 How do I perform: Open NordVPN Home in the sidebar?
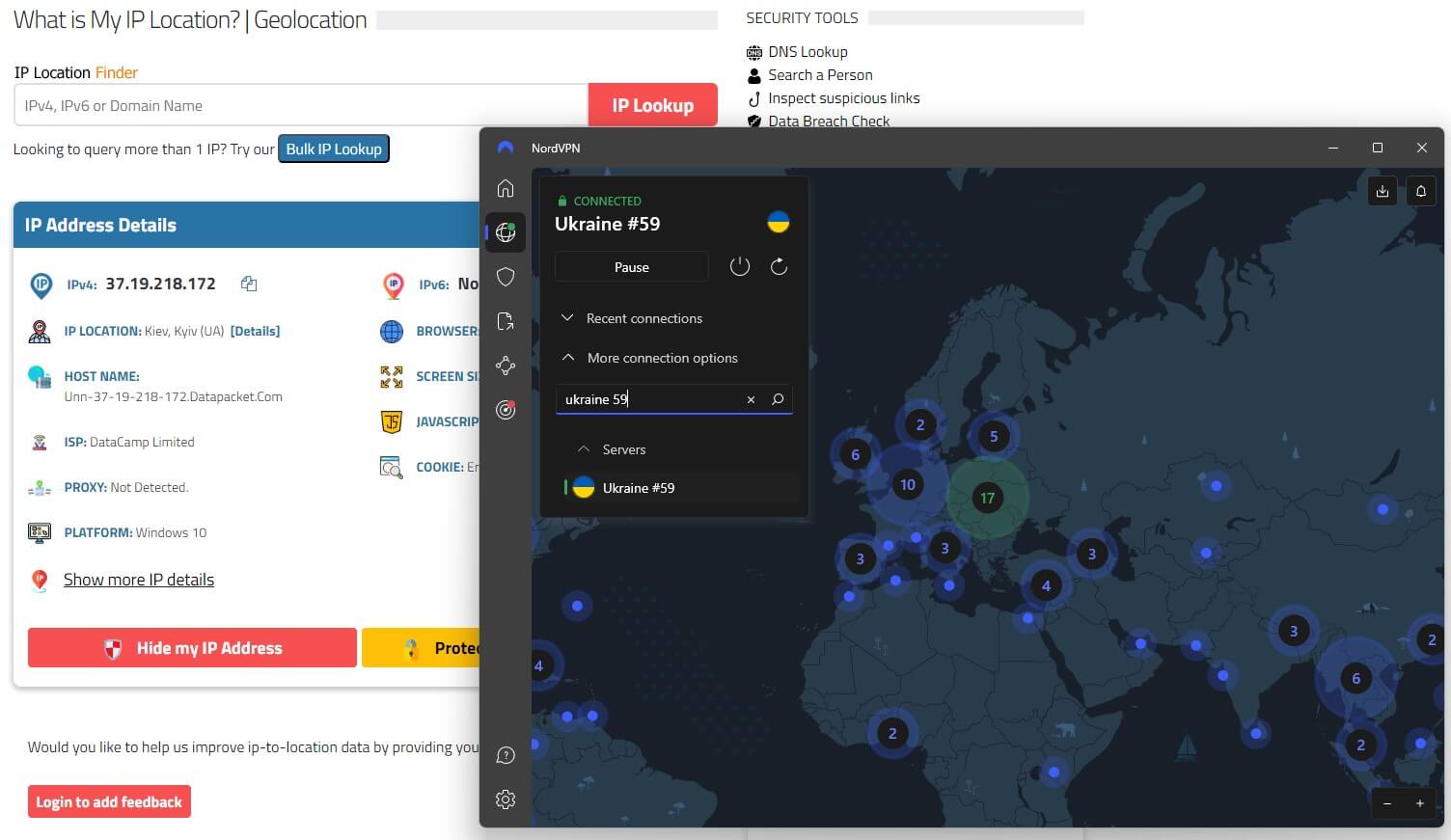tap(506, 188)
